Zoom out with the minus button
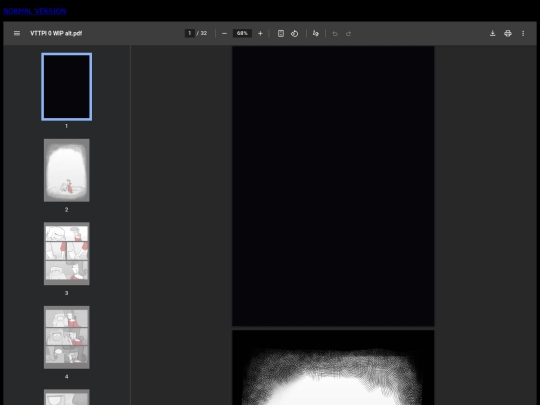This screenshot has width=540, height=405. coord(225,33)
